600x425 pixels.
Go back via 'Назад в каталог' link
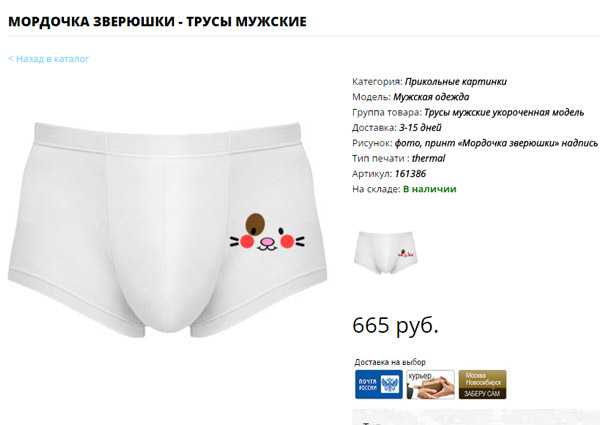click(48, 59)
